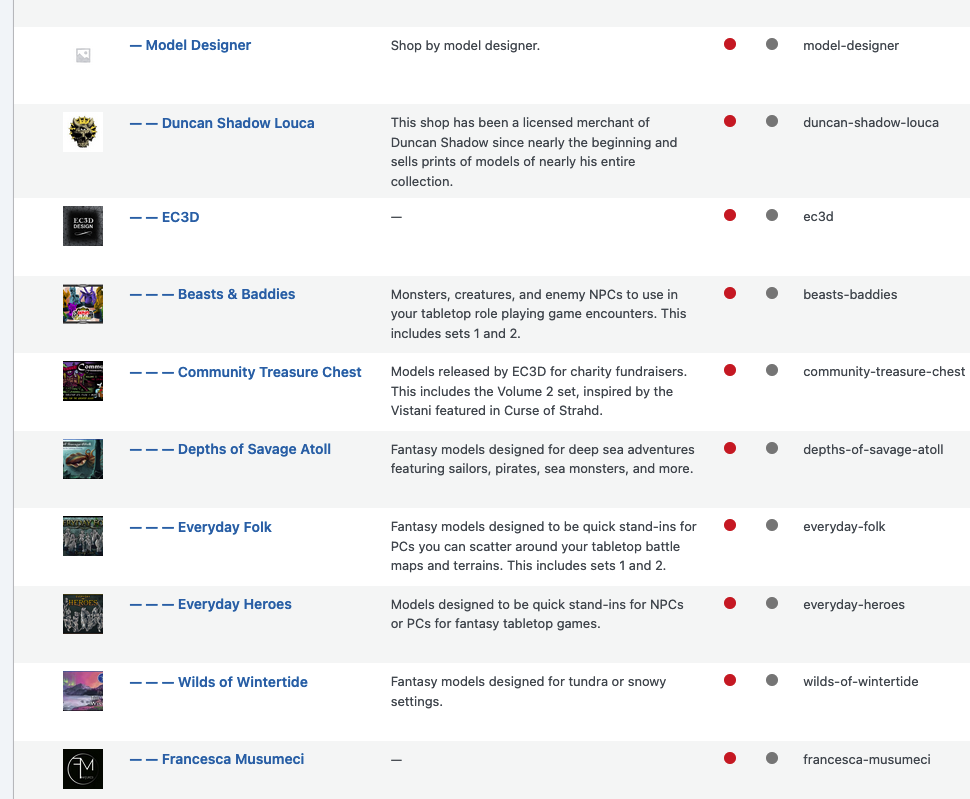
Task: Click the Everyday Folk thumbnail image
Action: tap(83, 536)
